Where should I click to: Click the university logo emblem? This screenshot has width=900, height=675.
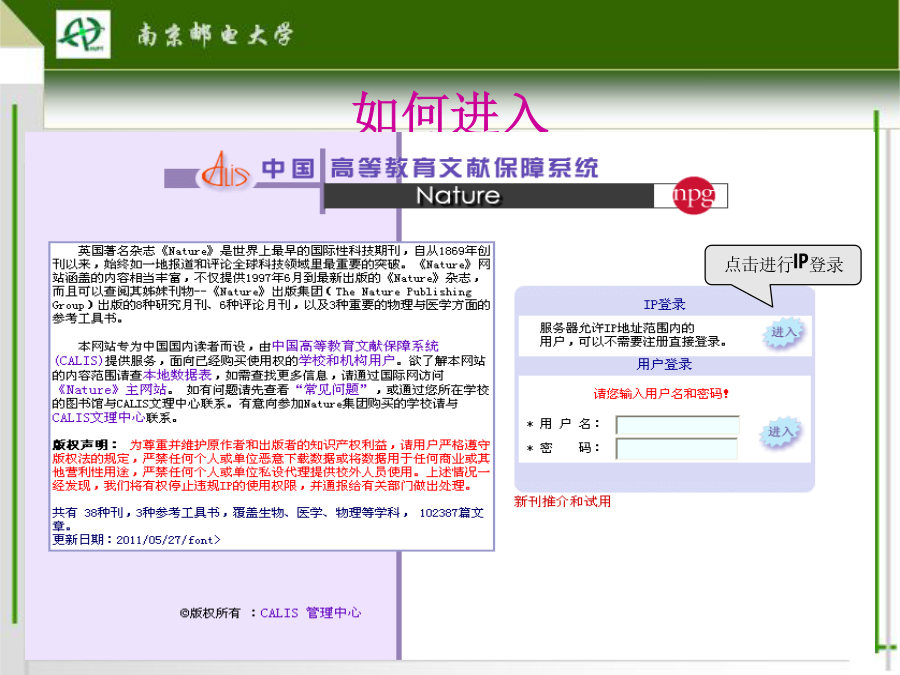click(x=83, y=34)
